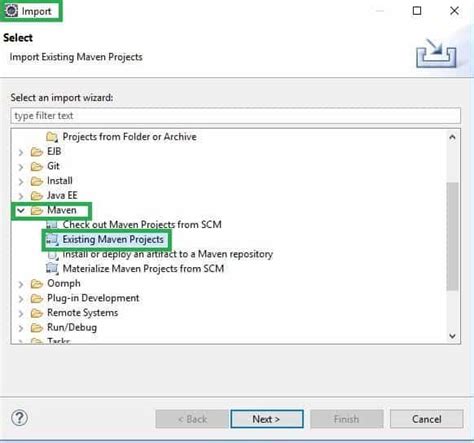
Task: Click the Existing Maven Projects wizard icon
Action: pos(52,239)
